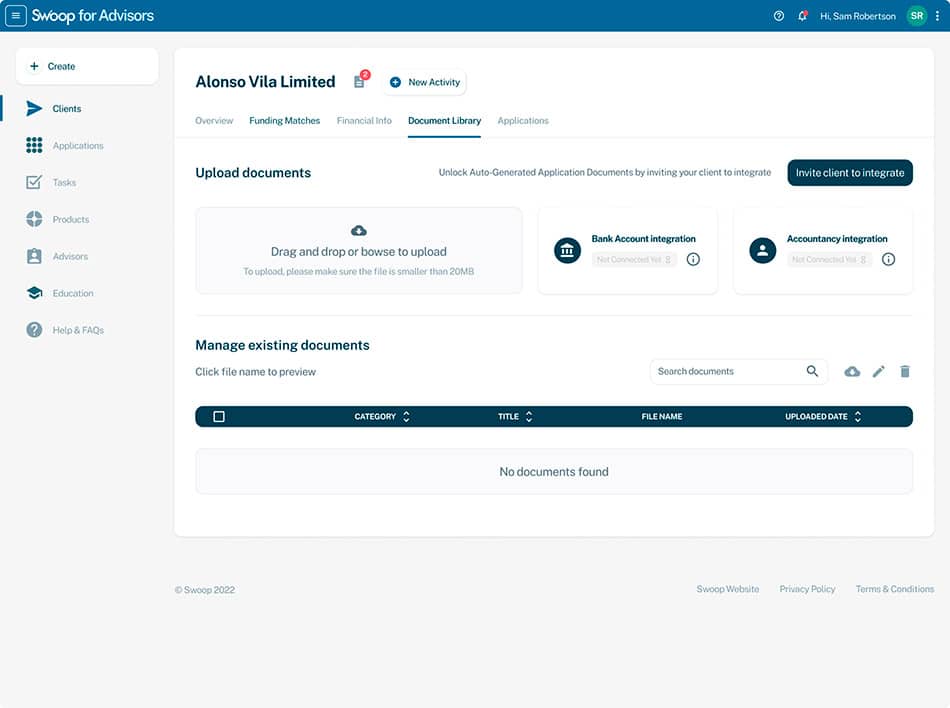Click the Swoop for Advisors logo text
Screen dimensions: 950x708
93,16
